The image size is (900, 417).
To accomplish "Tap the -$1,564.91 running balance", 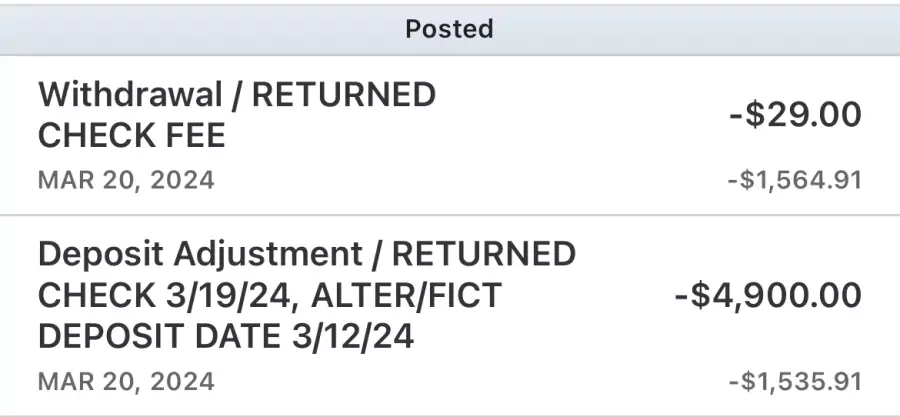I will [795, 181].
